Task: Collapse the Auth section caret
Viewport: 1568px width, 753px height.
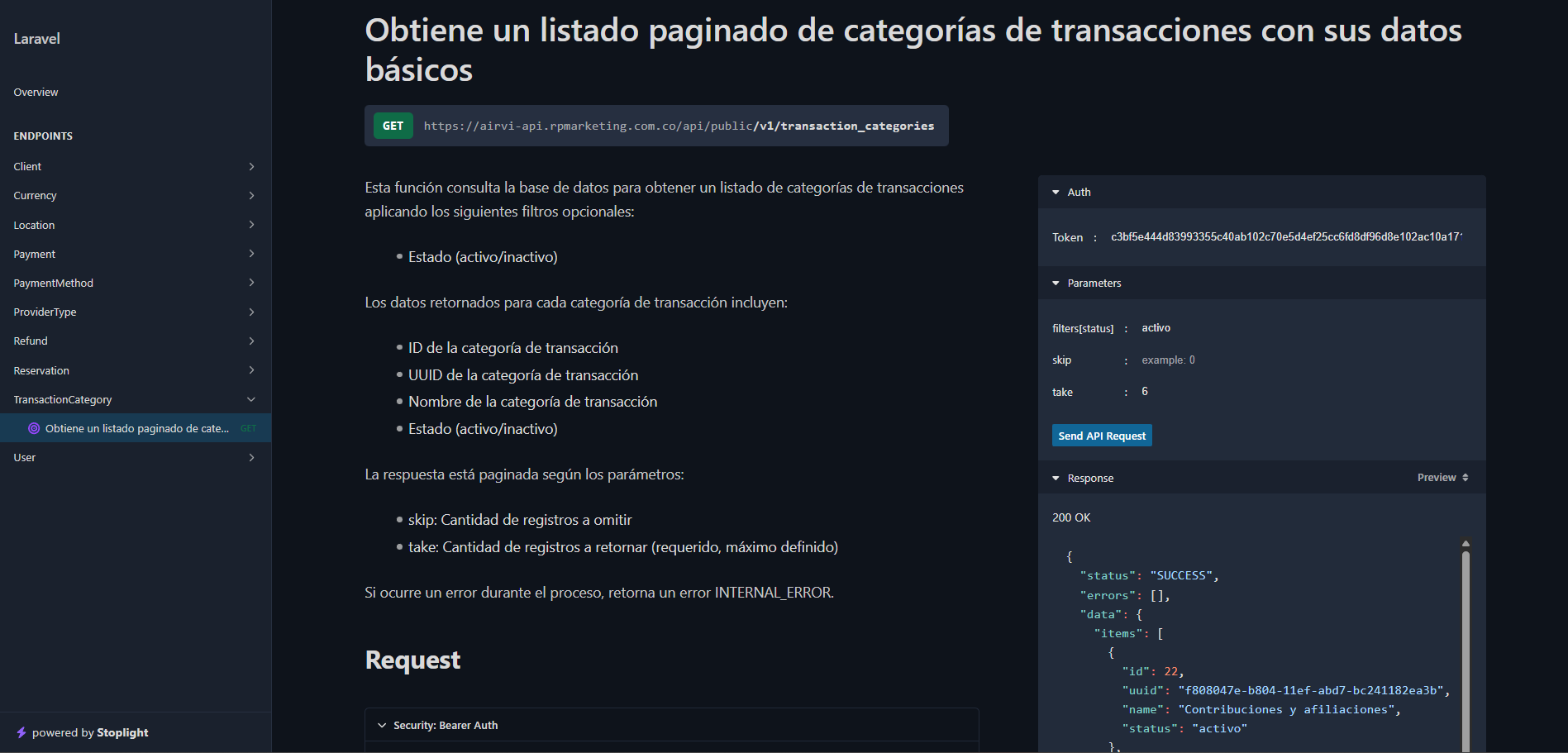Action: (x=1056, y=193)
